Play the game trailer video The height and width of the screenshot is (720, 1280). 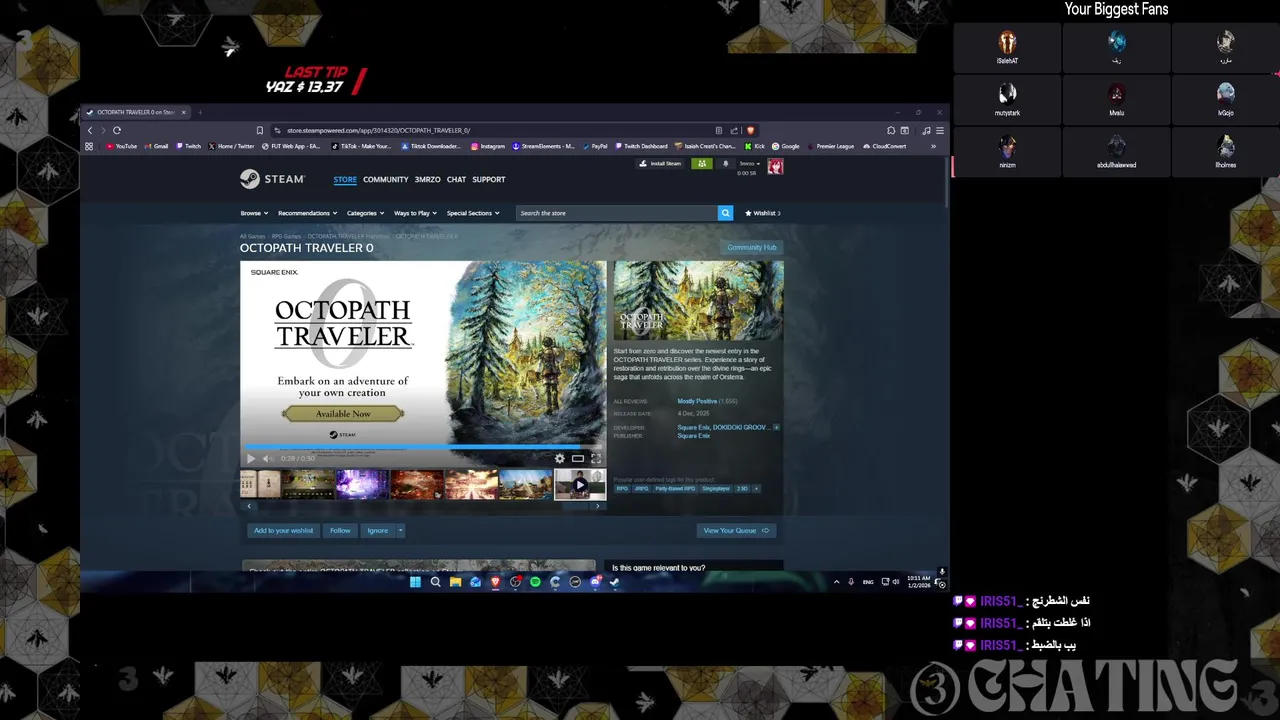251,458
